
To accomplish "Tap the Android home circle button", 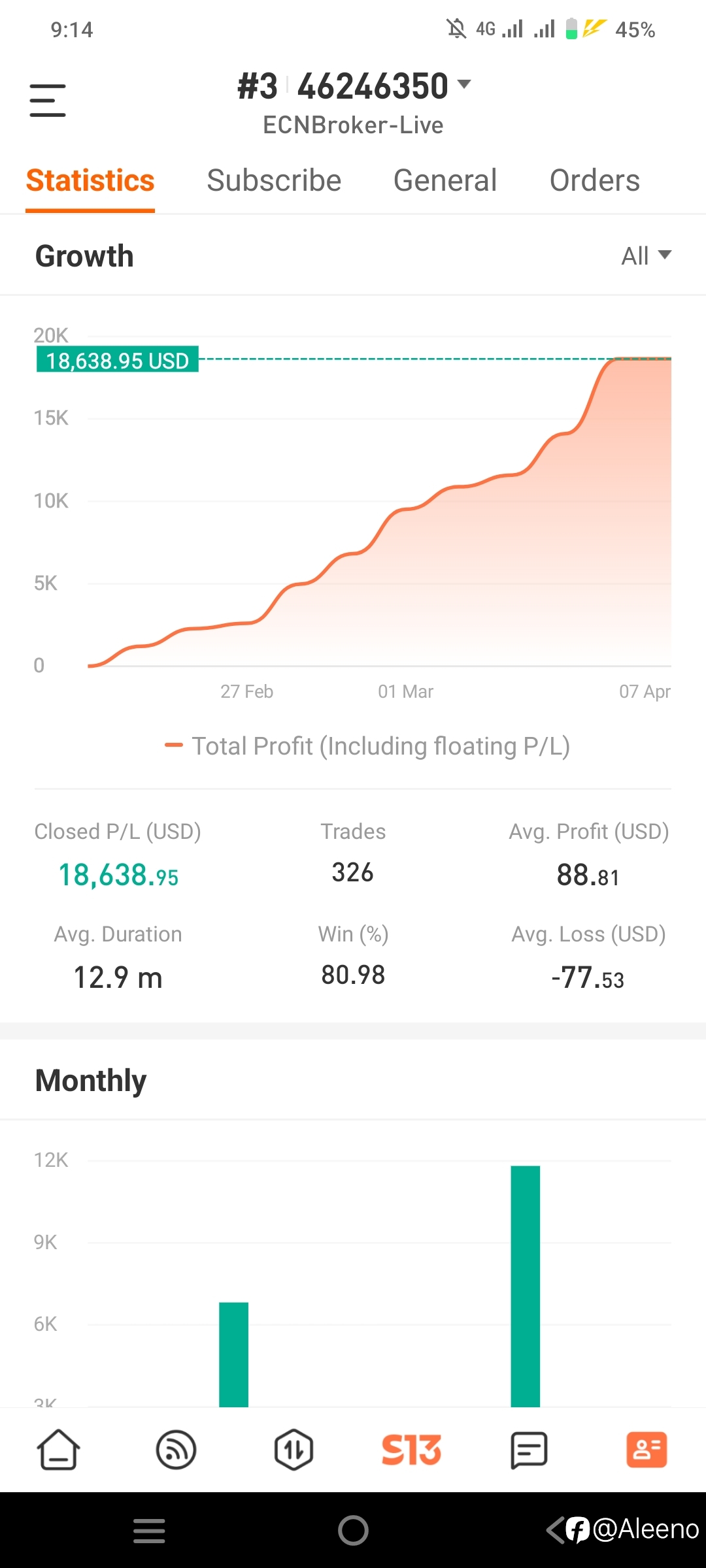I will coord(353,1530).
